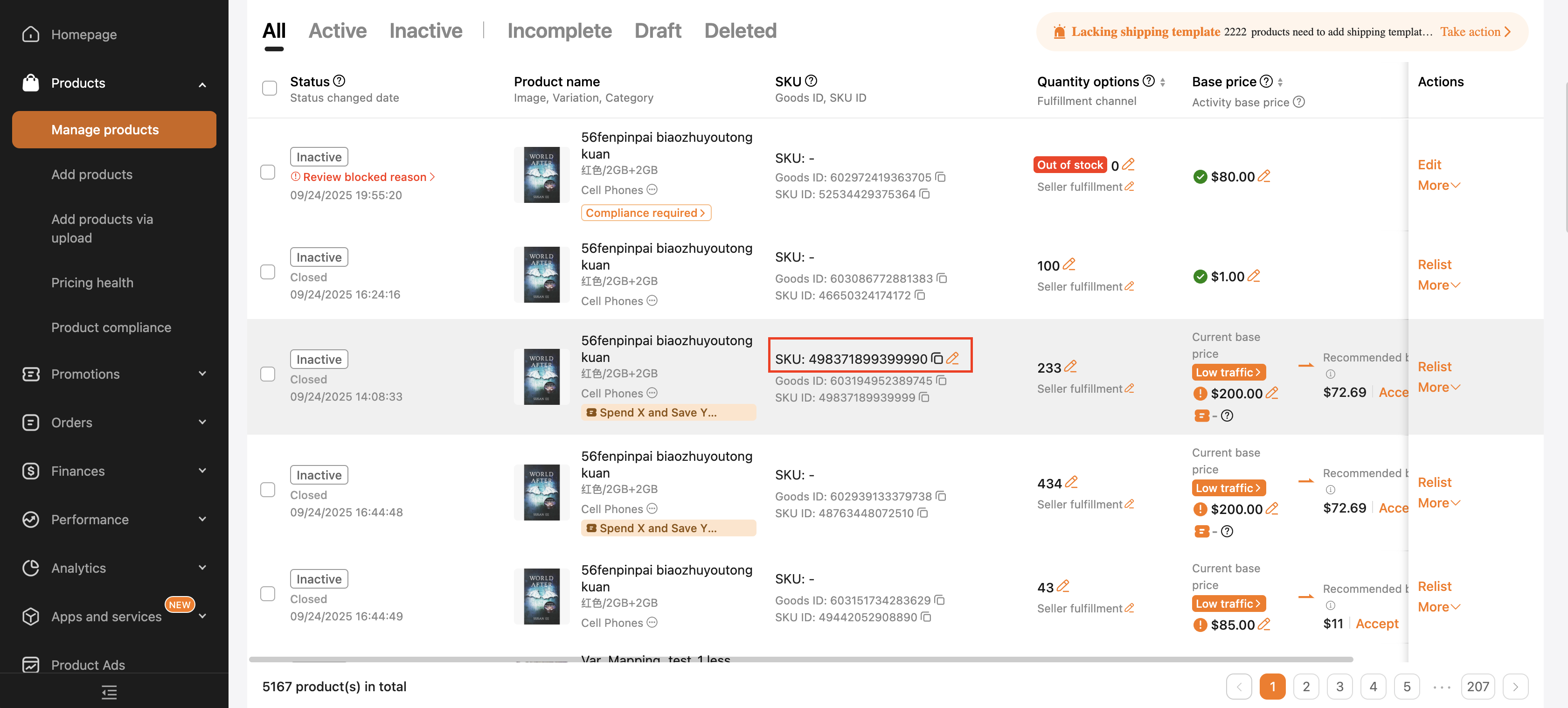The height and width of the screenshot is (708, 1568).
Task: Sort by Base price arrows
Action: [x=1280, y=82]
